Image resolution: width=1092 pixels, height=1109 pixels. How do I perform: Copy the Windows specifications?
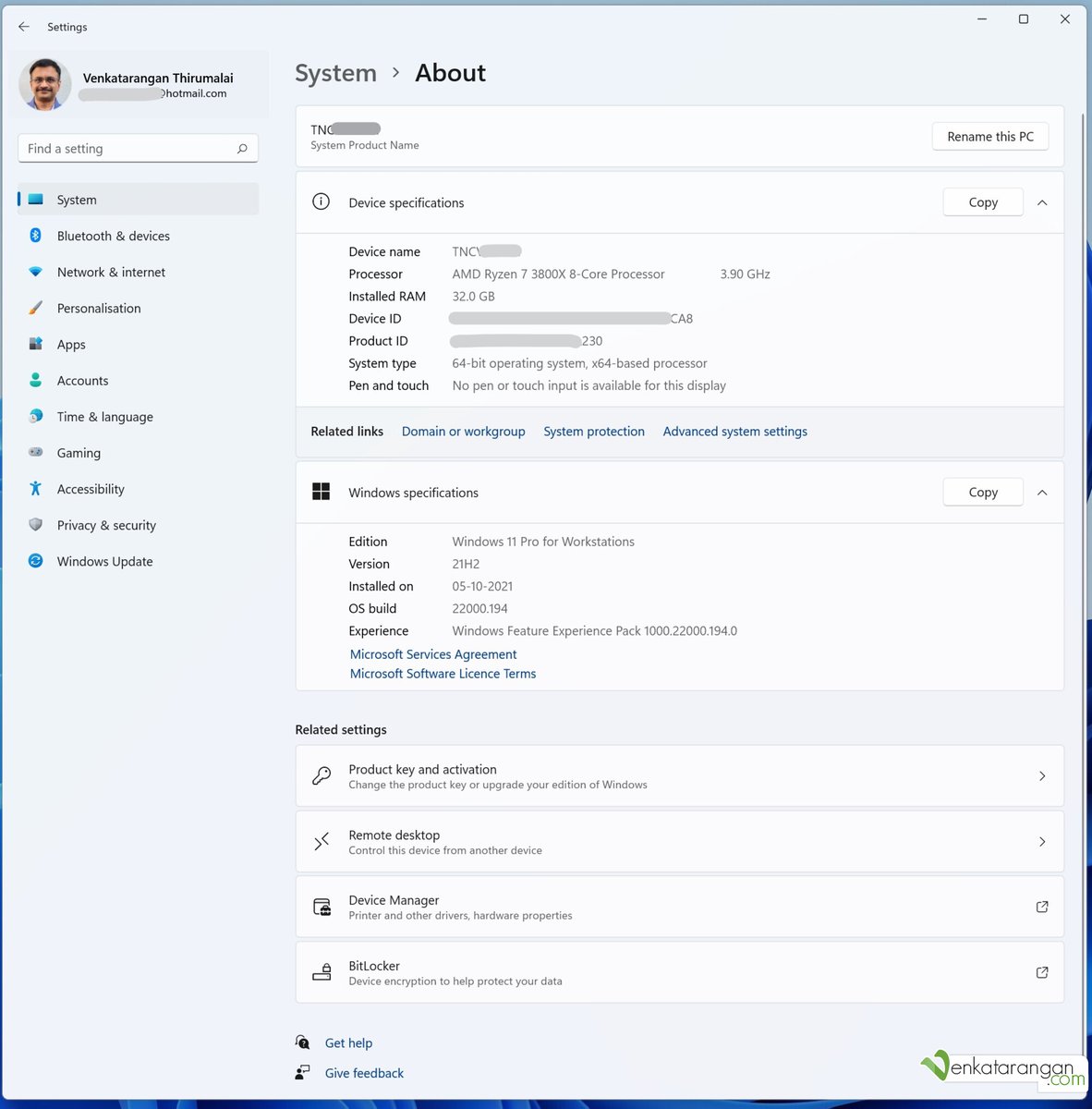click(x=983, y=493)
